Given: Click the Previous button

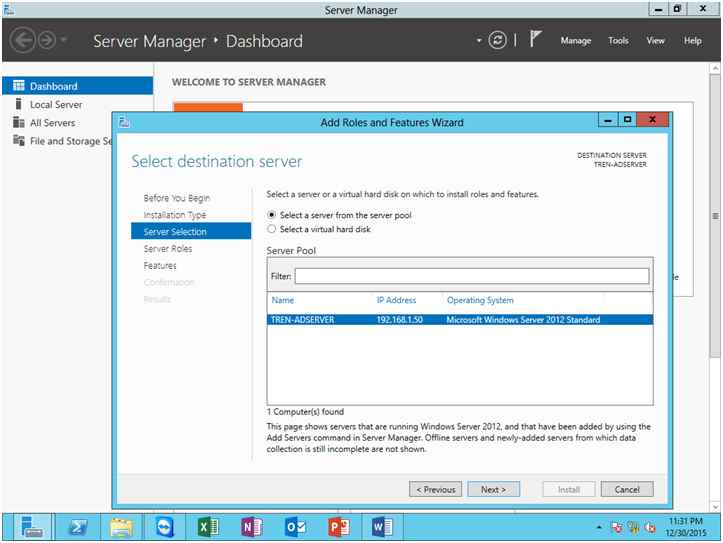Looking at the screenshot, I should point(435,490).
